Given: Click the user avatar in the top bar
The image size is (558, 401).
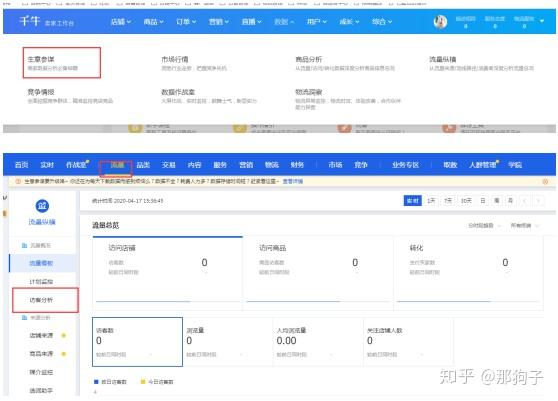Looking at the screenshot, I should pyautogui.click(x=440, y=22).
